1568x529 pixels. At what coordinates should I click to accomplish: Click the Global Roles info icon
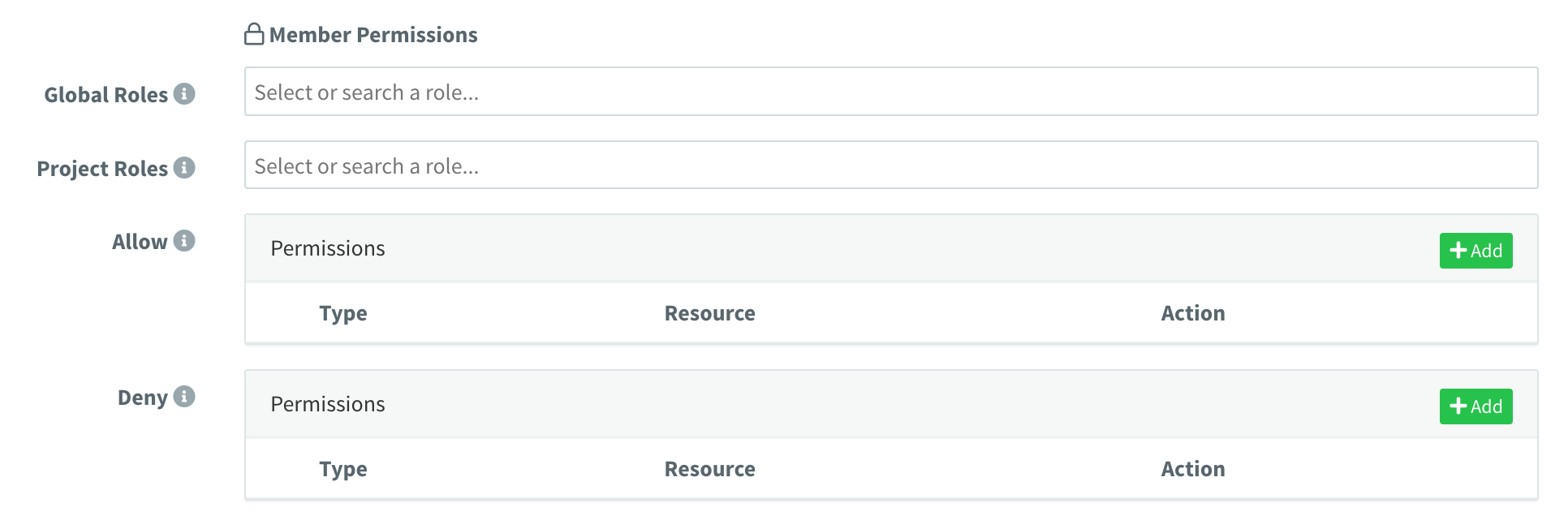click(x=184, y=94)
